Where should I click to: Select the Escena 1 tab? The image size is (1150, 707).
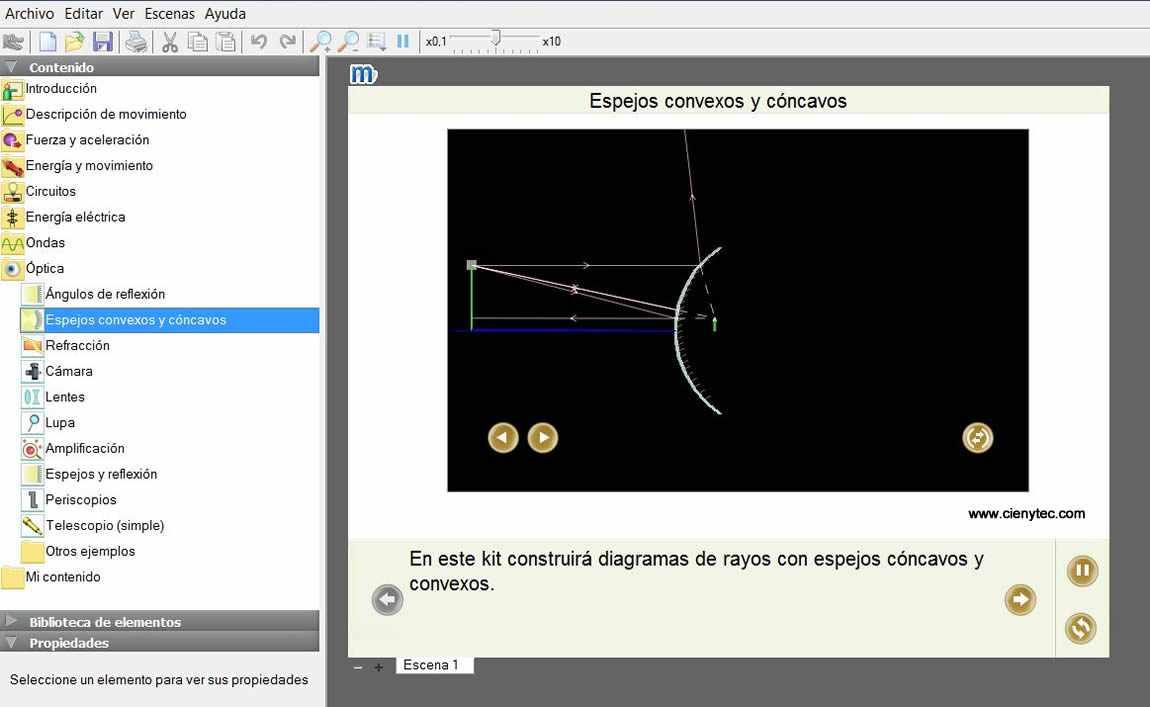[431, 665]
